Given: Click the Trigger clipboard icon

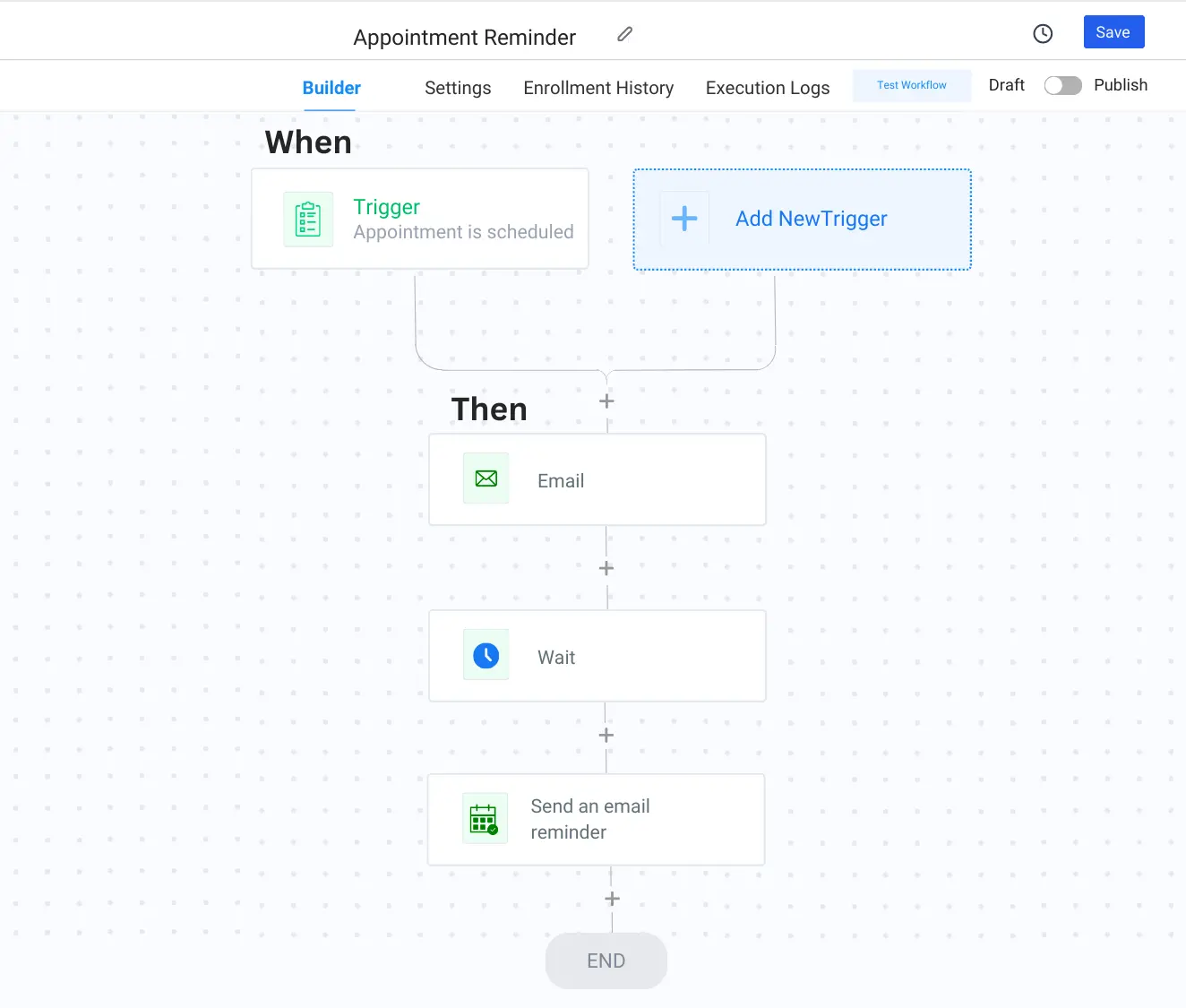Looking at the screenshot, I should point(308,220).
